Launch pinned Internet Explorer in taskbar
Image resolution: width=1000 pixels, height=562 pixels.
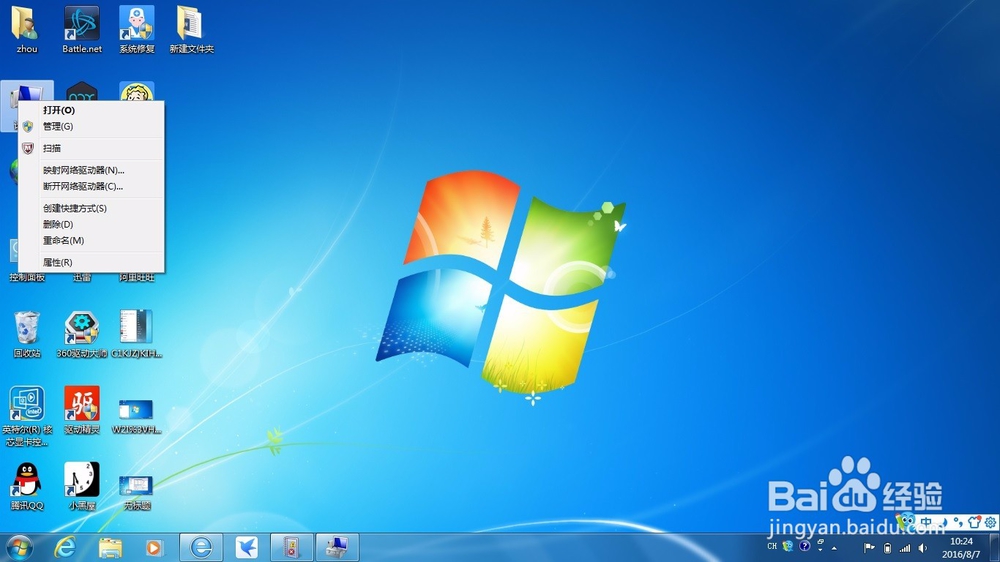pyautogui.click(x=66, y=547)
